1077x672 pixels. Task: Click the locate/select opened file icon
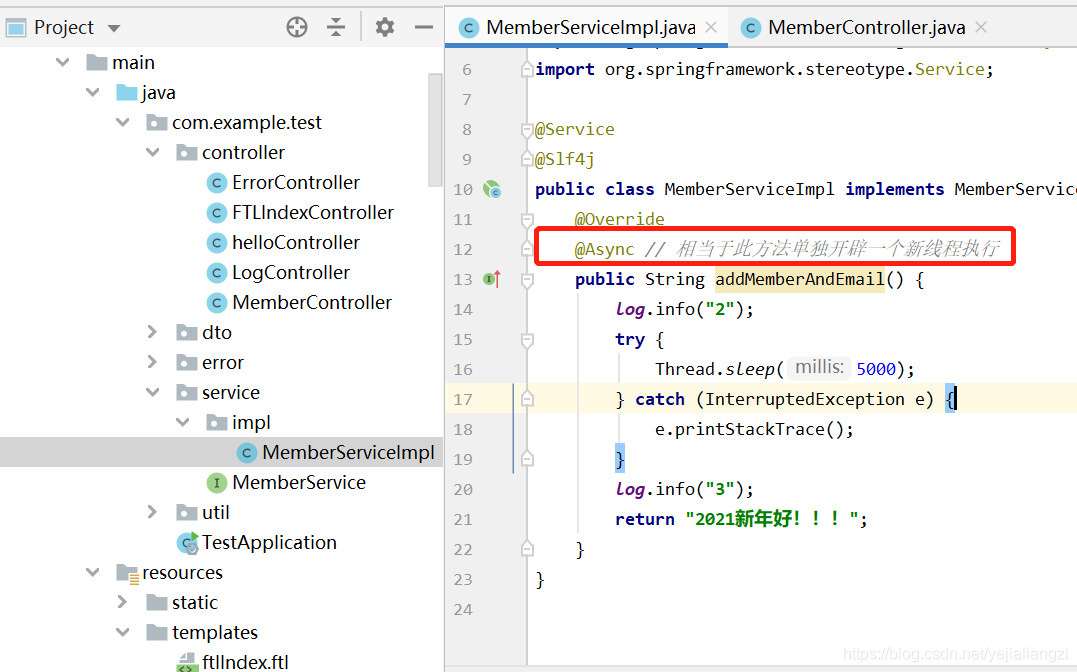(297, 27)
